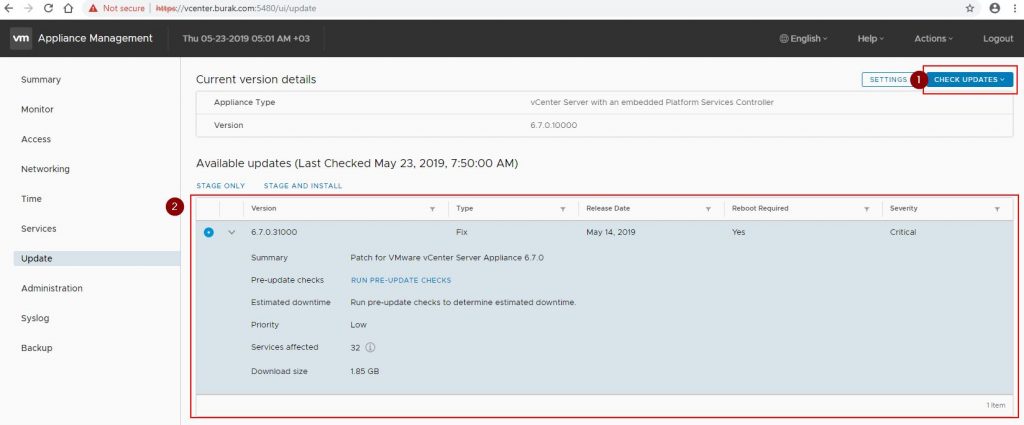Open the Time section
Screen dimensions: 1024x425
tap(31, 199)
